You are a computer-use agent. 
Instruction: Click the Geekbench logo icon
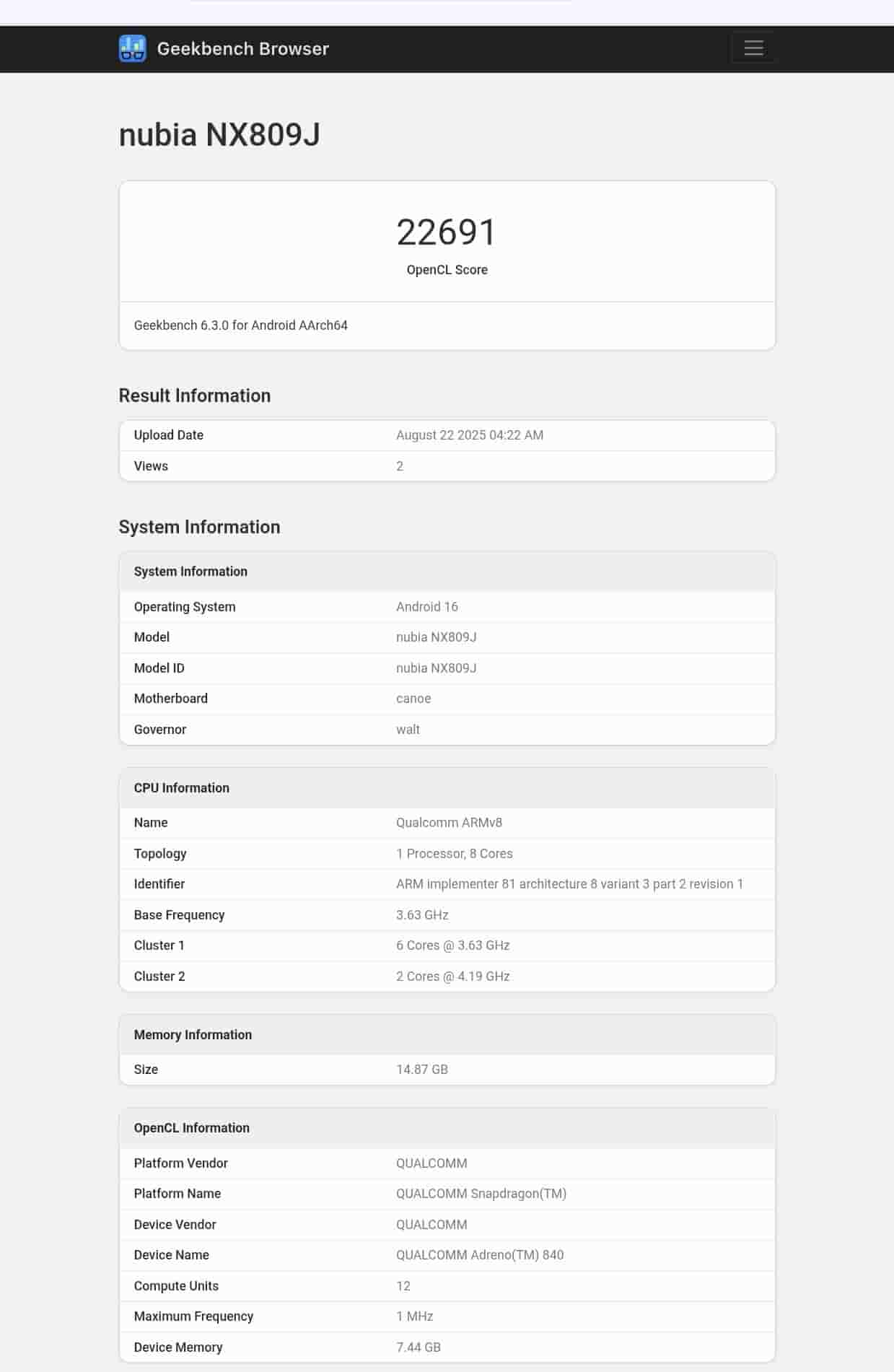[133, 48]
